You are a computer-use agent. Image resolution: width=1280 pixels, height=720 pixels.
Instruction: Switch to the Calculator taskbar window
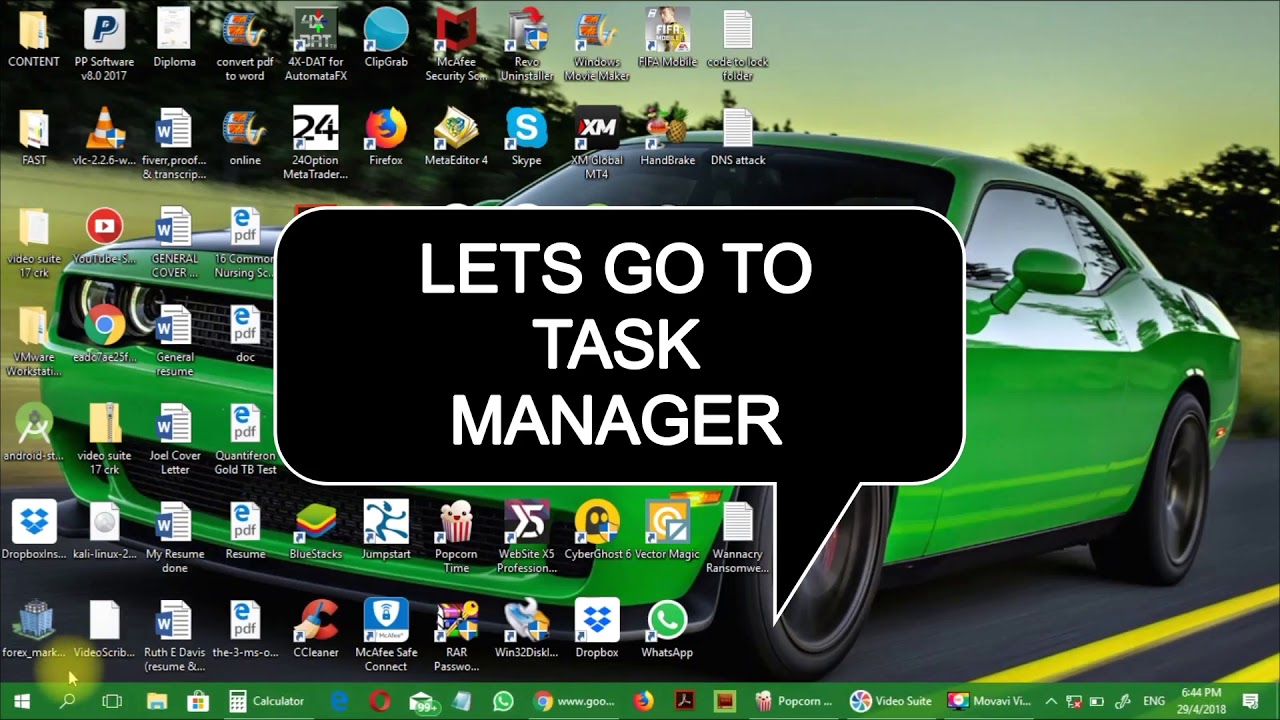point(267,701)
